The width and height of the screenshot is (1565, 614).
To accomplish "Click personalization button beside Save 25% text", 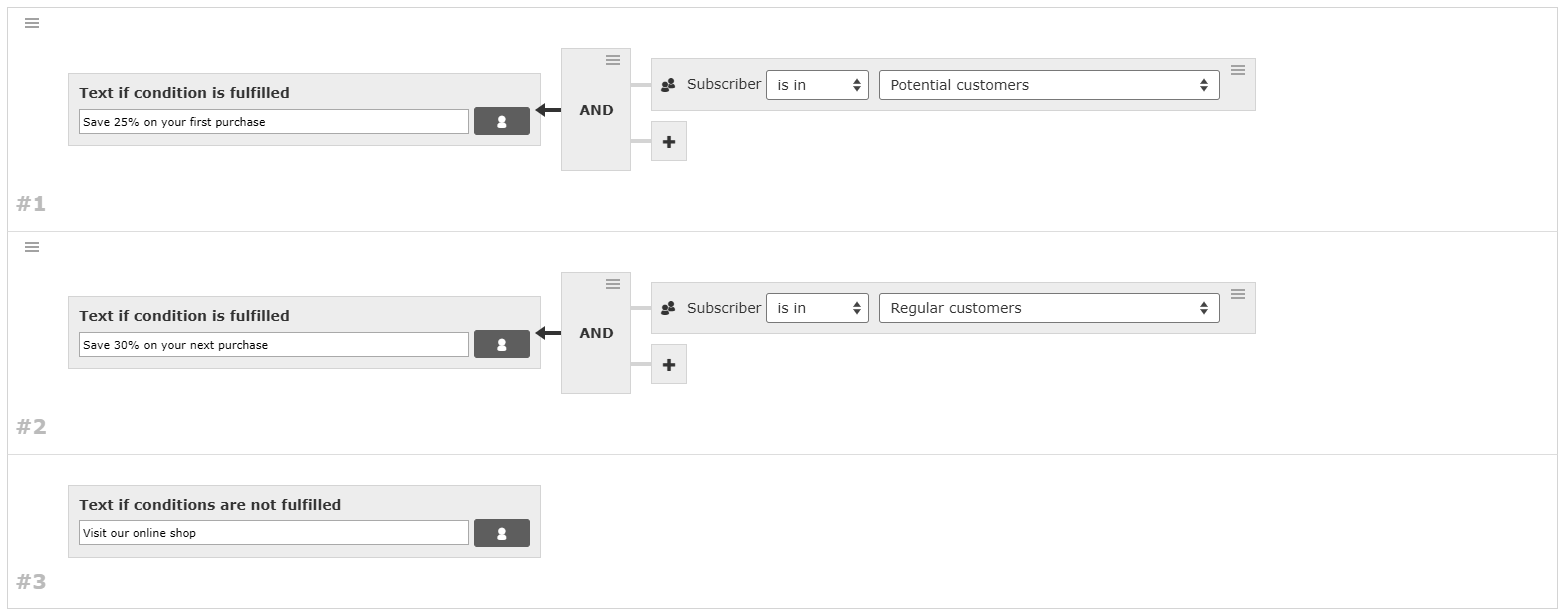I will (x=502, y=121).
